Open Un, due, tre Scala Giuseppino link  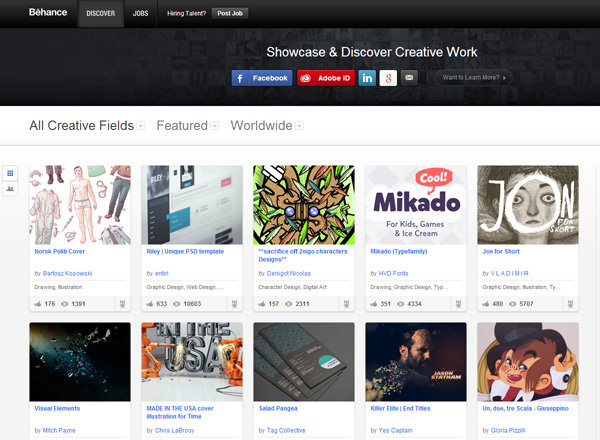[x=525, y=408]
